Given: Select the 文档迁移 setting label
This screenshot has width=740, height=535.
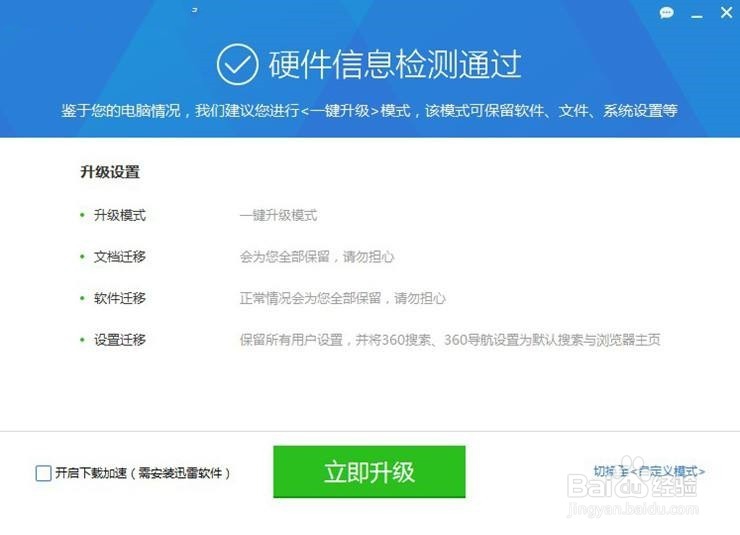Looking at the screenshot, I should (x=119, y=257).
